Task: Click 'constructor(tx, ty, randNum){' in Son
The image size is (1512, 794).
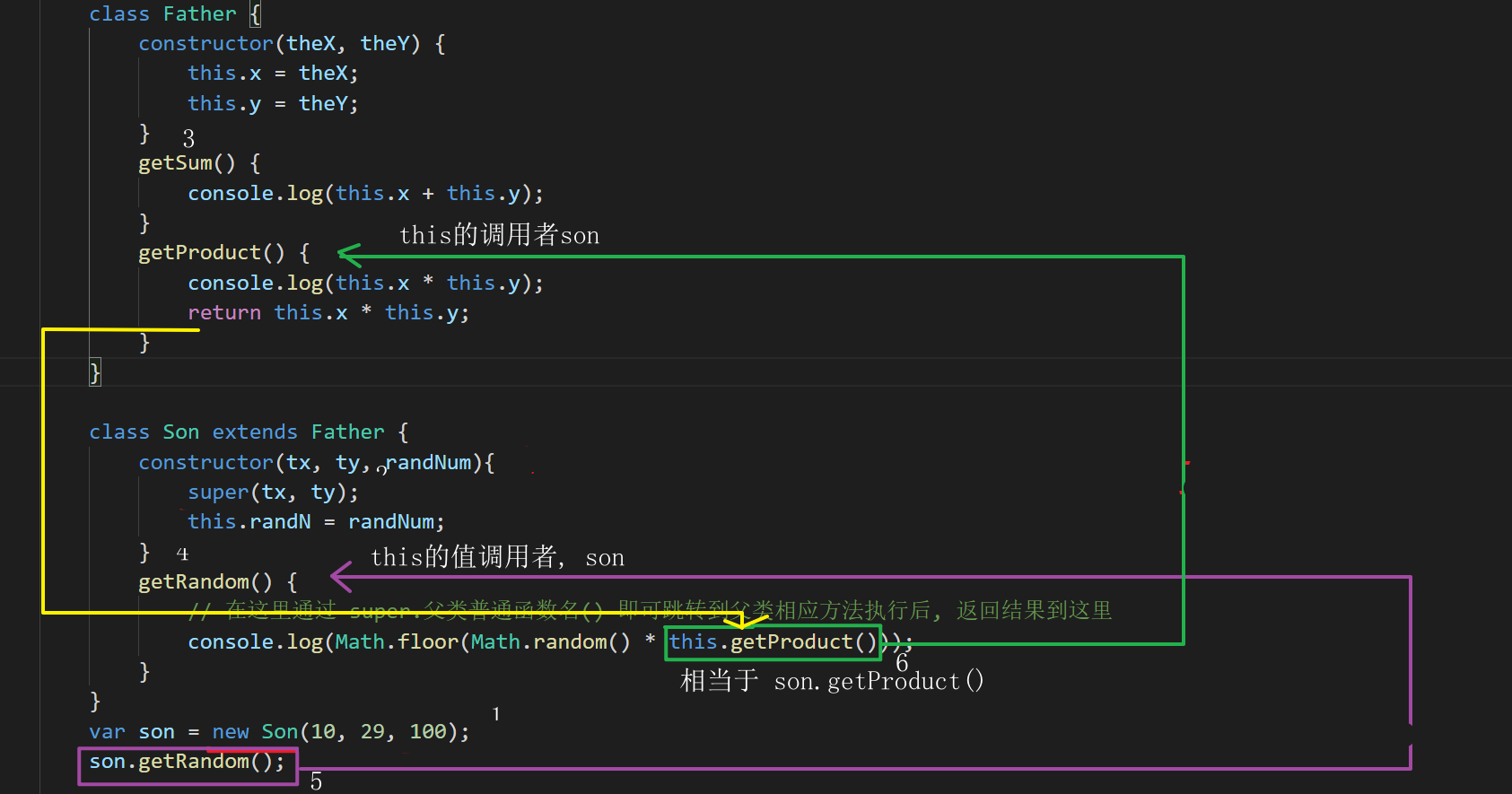Action: tap(316, 463)
